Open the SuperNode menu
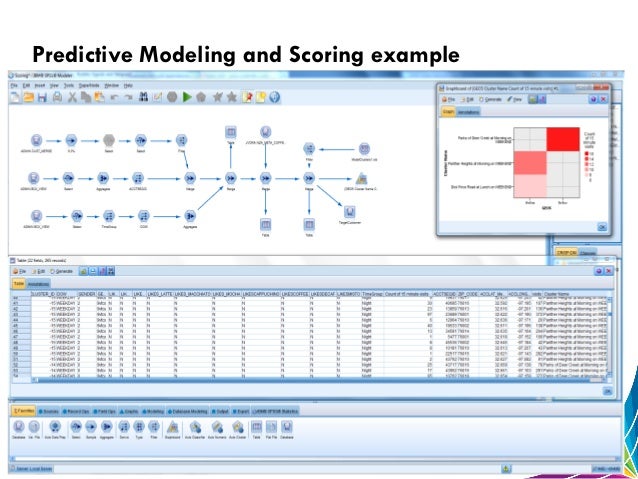Viewport: 638px width, 479px height. [89, 85]
